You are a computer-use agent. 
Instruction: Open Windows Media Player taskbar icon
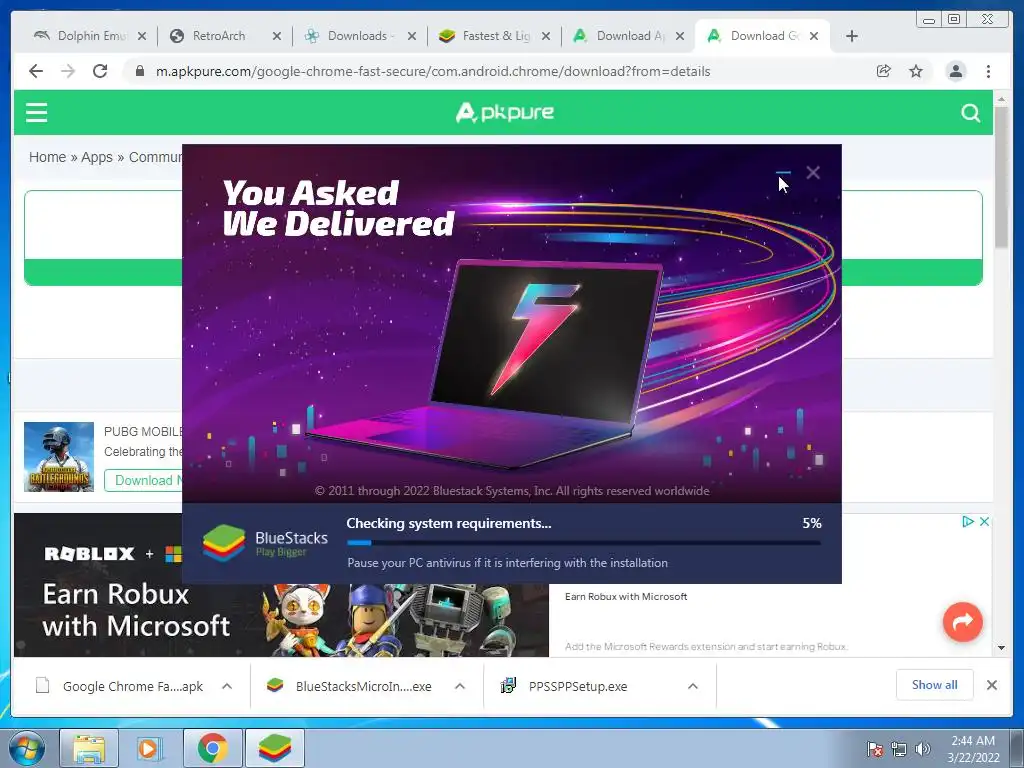pos(149,749)
